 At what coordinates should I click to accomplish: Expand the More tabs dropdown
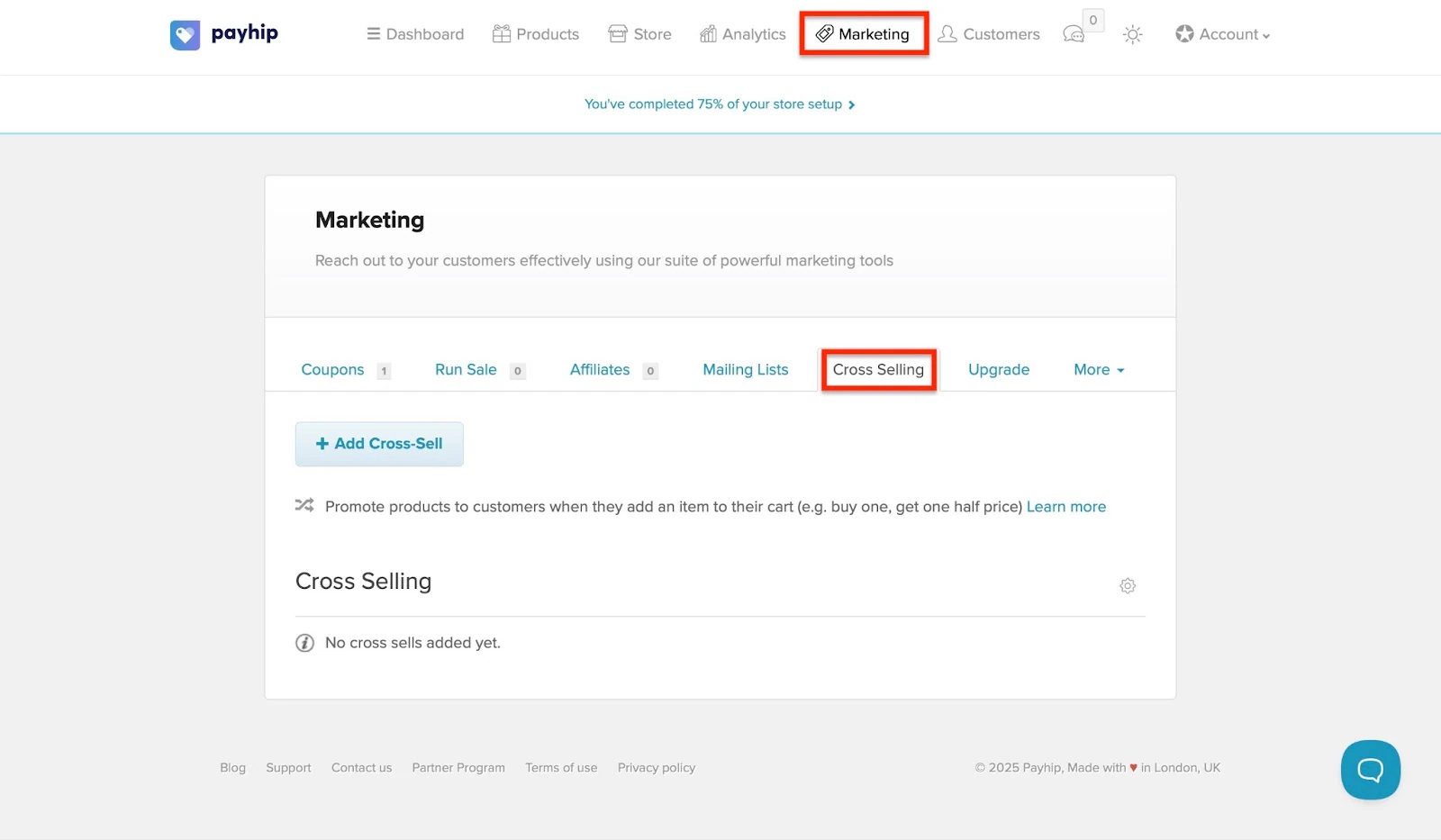pyautogui.click(x=1099, y=370)
